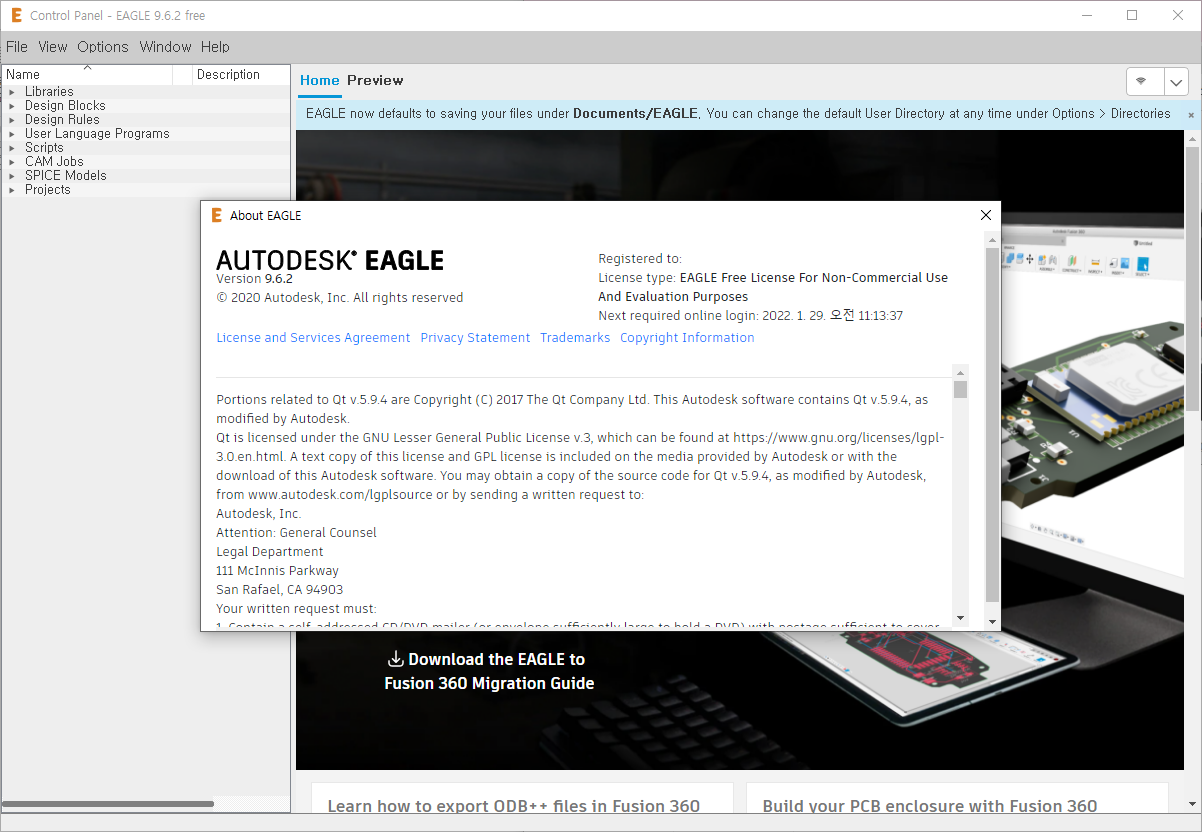Switch to the Preview tab
The height and width of the screenshot is (832, 1202).
tap(375, 80)
